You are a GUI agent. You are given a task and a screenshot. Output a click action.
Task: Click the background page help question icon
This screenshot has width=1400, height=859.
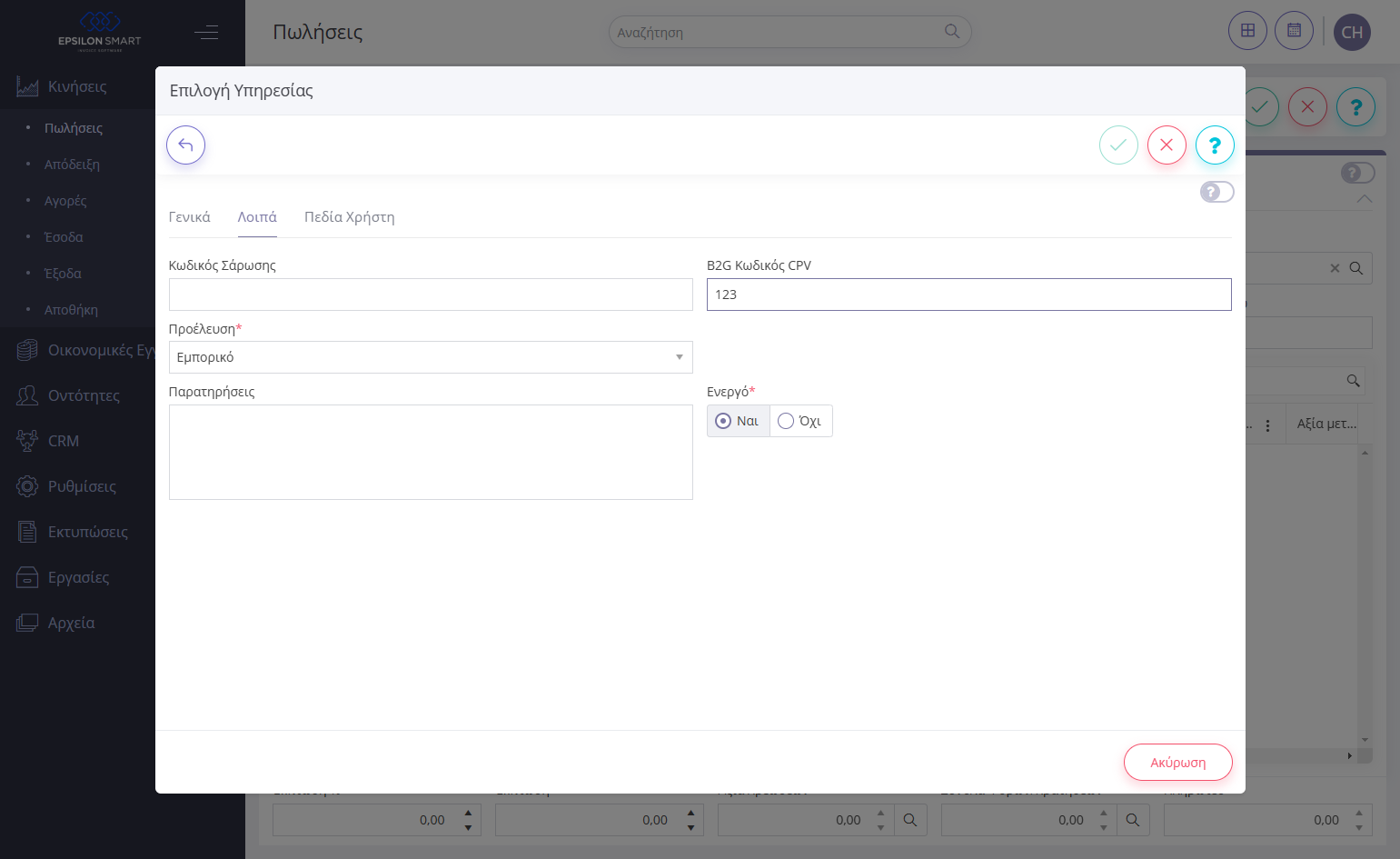[1355, 107]
